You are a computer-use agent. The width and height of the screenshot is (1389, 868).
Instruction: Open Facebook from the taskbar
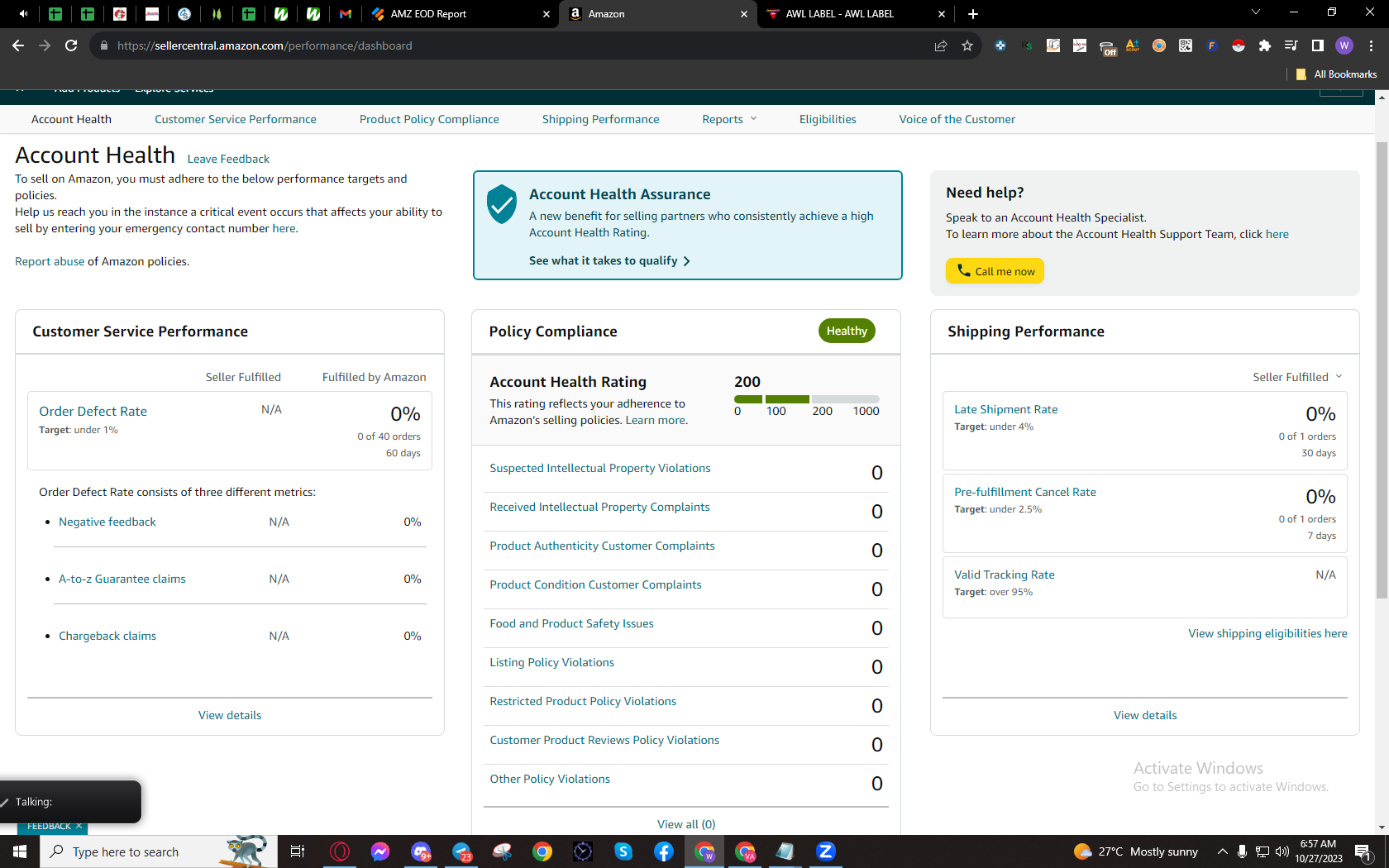point(664,851)
